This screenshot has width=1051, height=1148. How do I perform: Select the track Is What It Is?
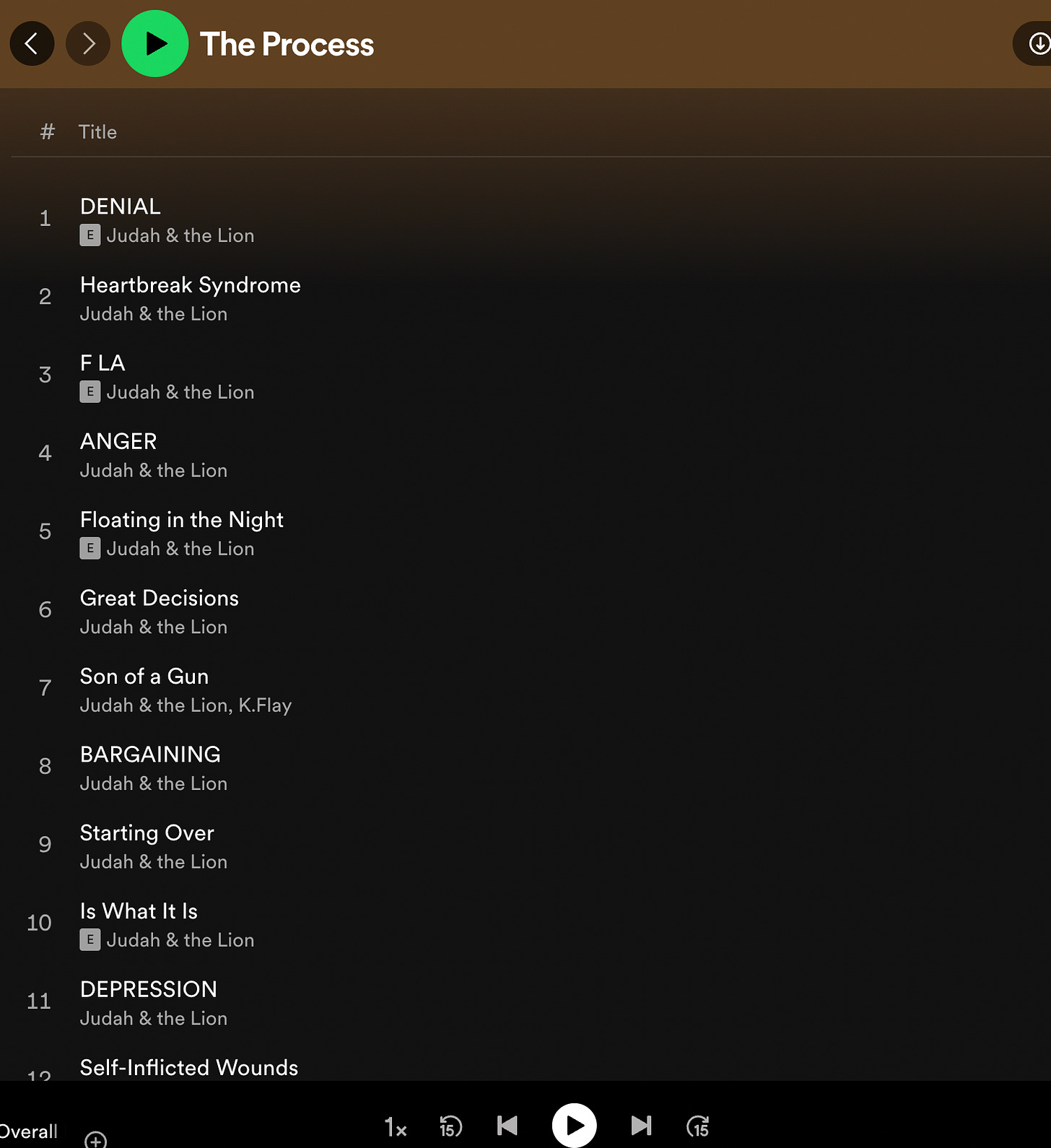click(x=139, y=911)
